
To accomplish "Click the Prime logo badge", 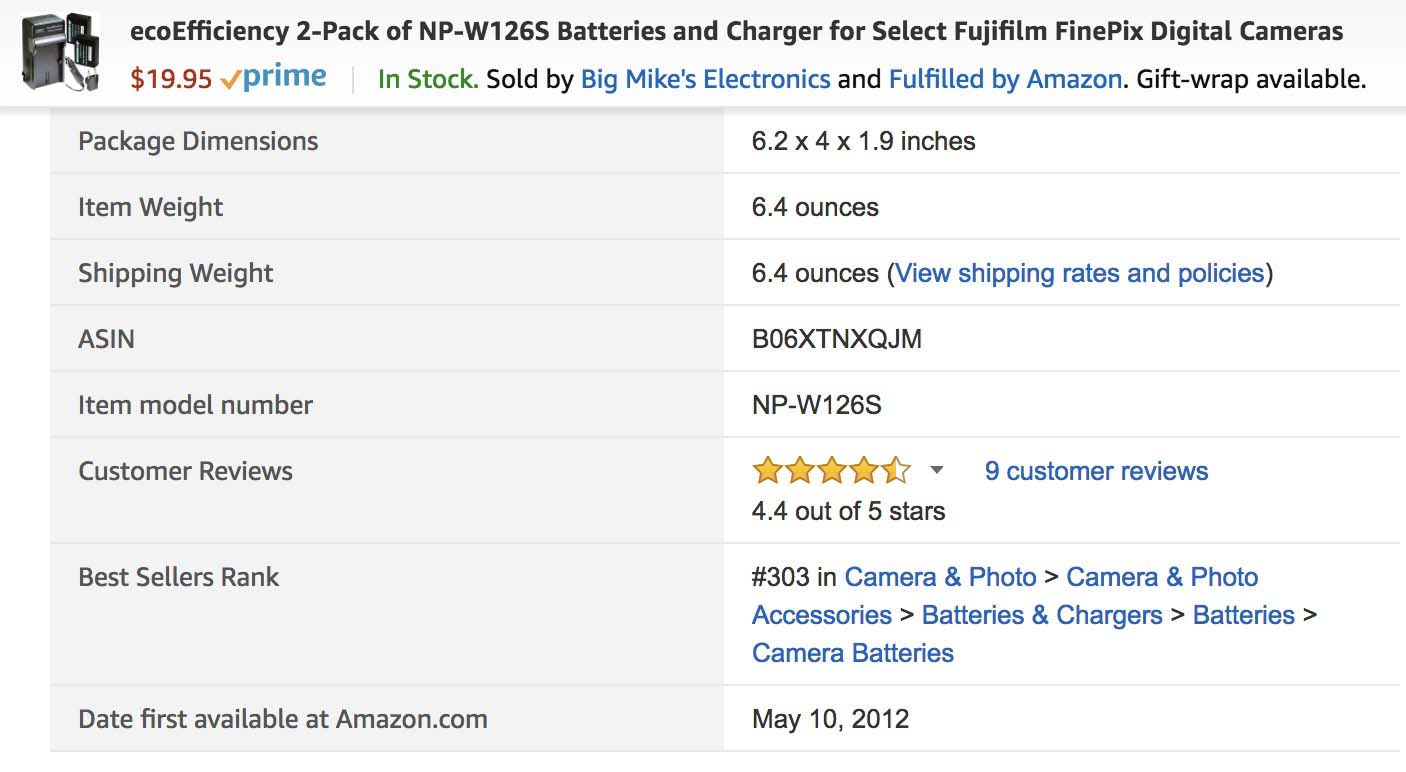I will point(273,78).
